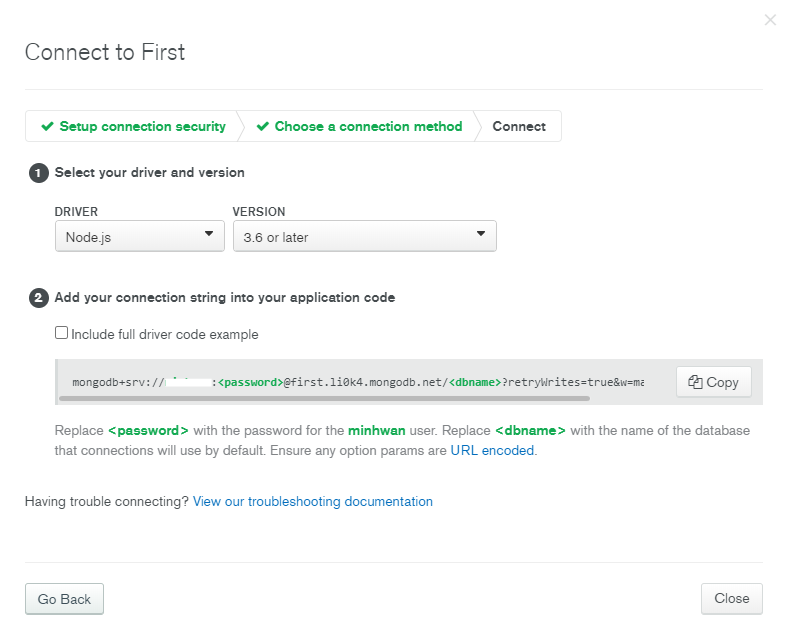Click the green checkmark beside Choose a connection method
This screenshot has height=630, width=786.
[263, 126]
